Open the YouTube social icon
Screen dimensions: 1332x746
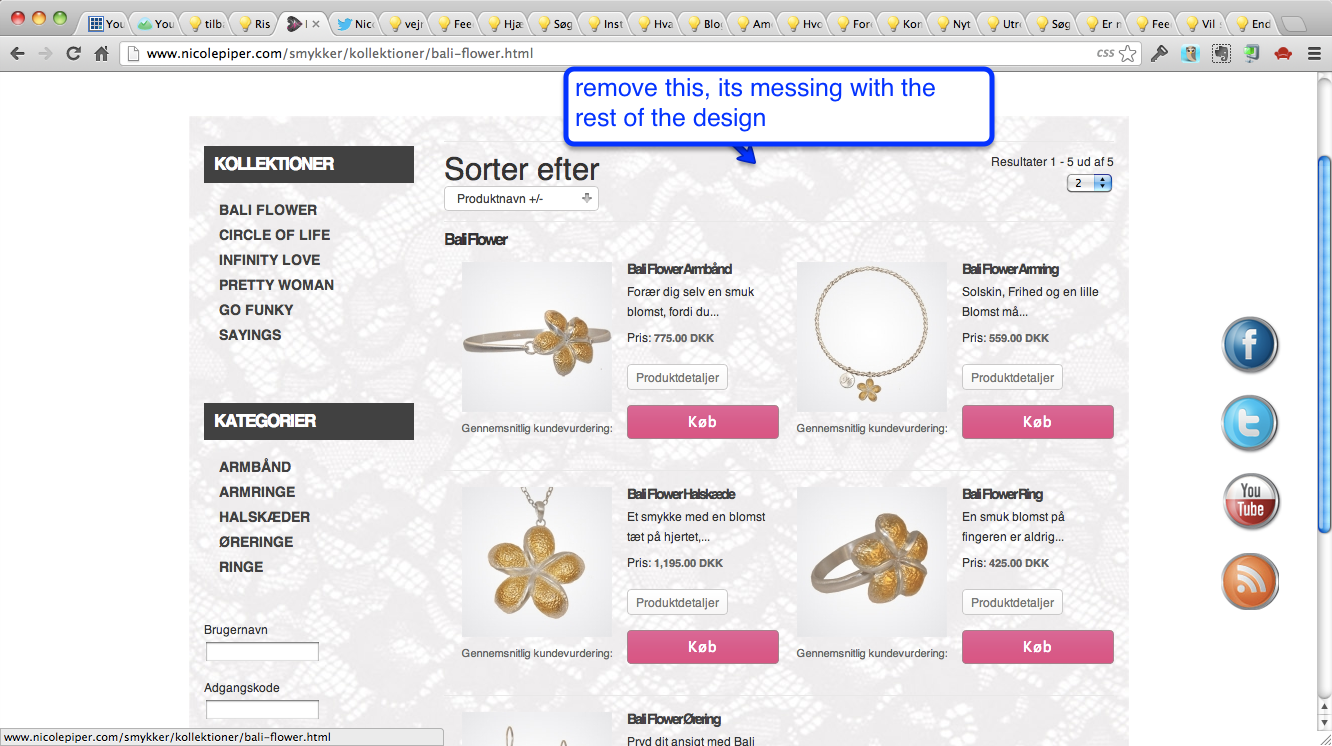click(x=1251, y=502)
